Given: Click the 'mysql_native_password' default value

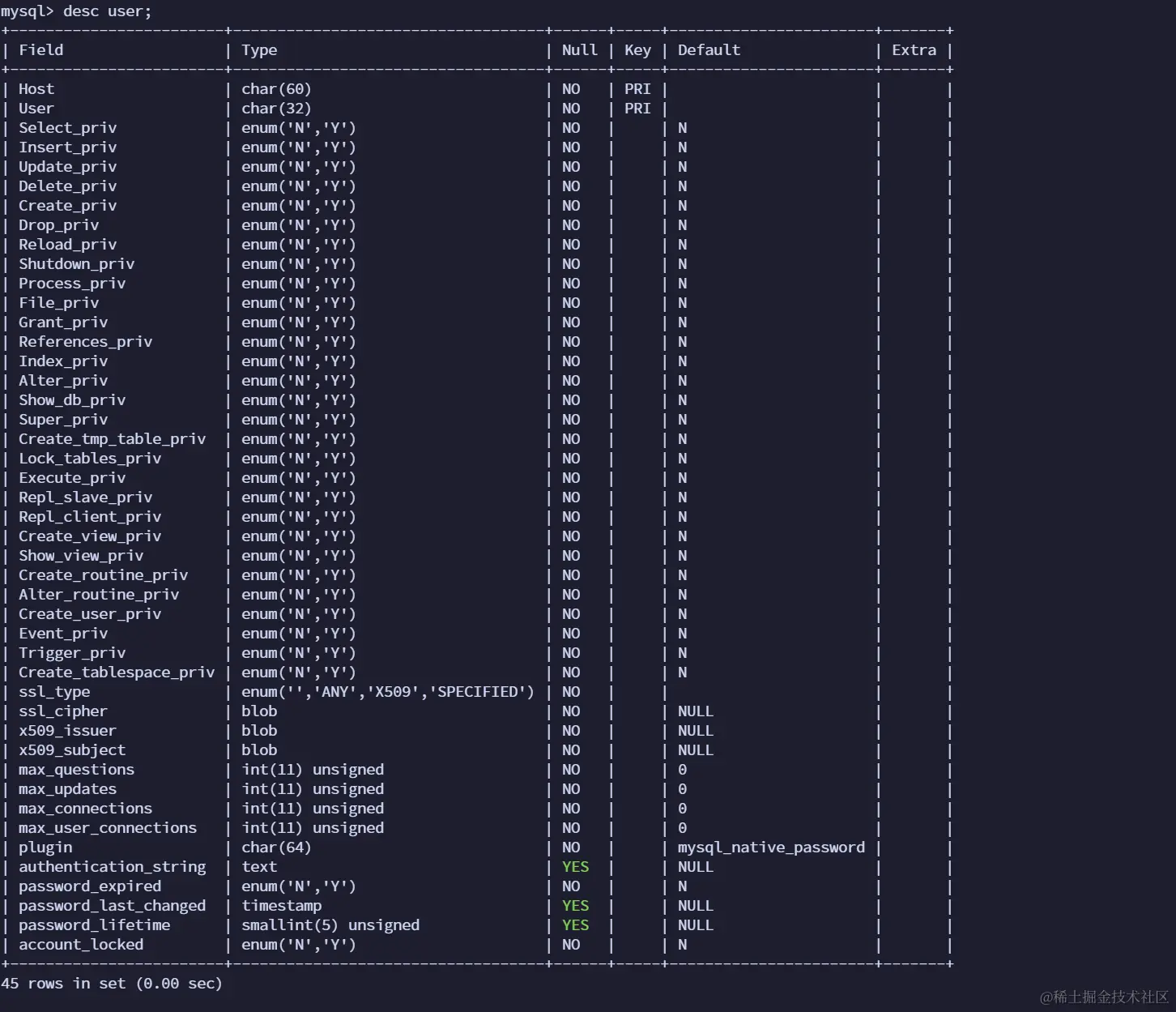Looking at the screenshot, I should pyautogui.click(x=771, y=848).
